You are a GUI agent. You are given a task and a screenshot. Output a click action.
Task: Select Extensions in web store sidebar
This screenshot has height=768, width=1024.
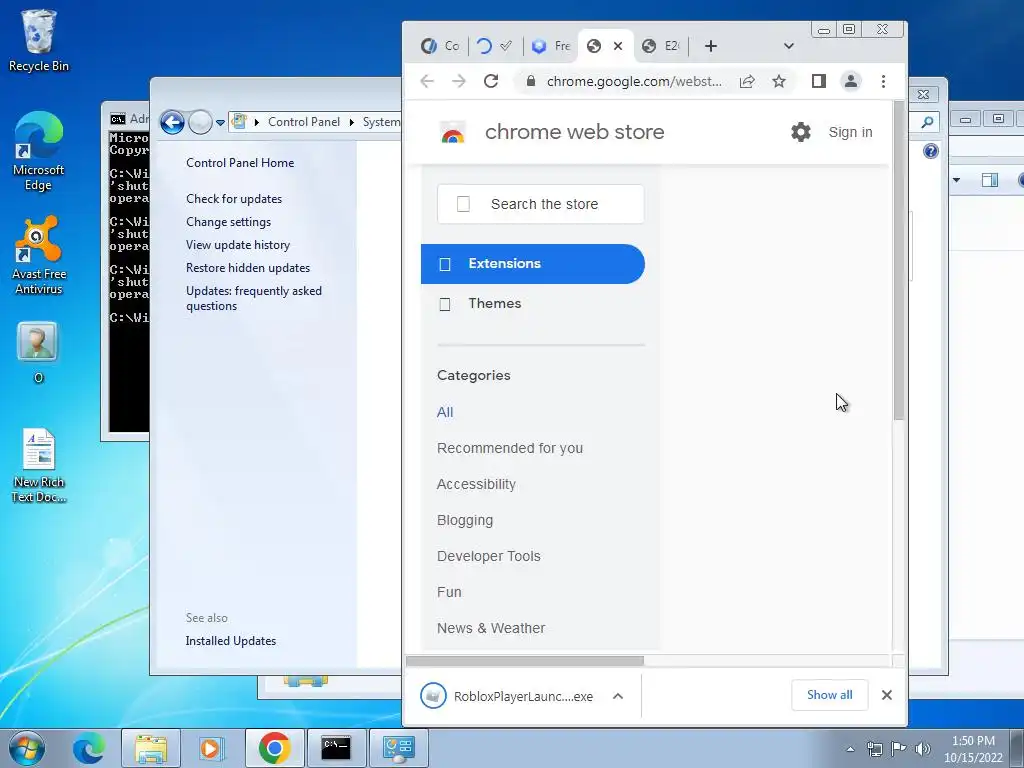(533, 264)
